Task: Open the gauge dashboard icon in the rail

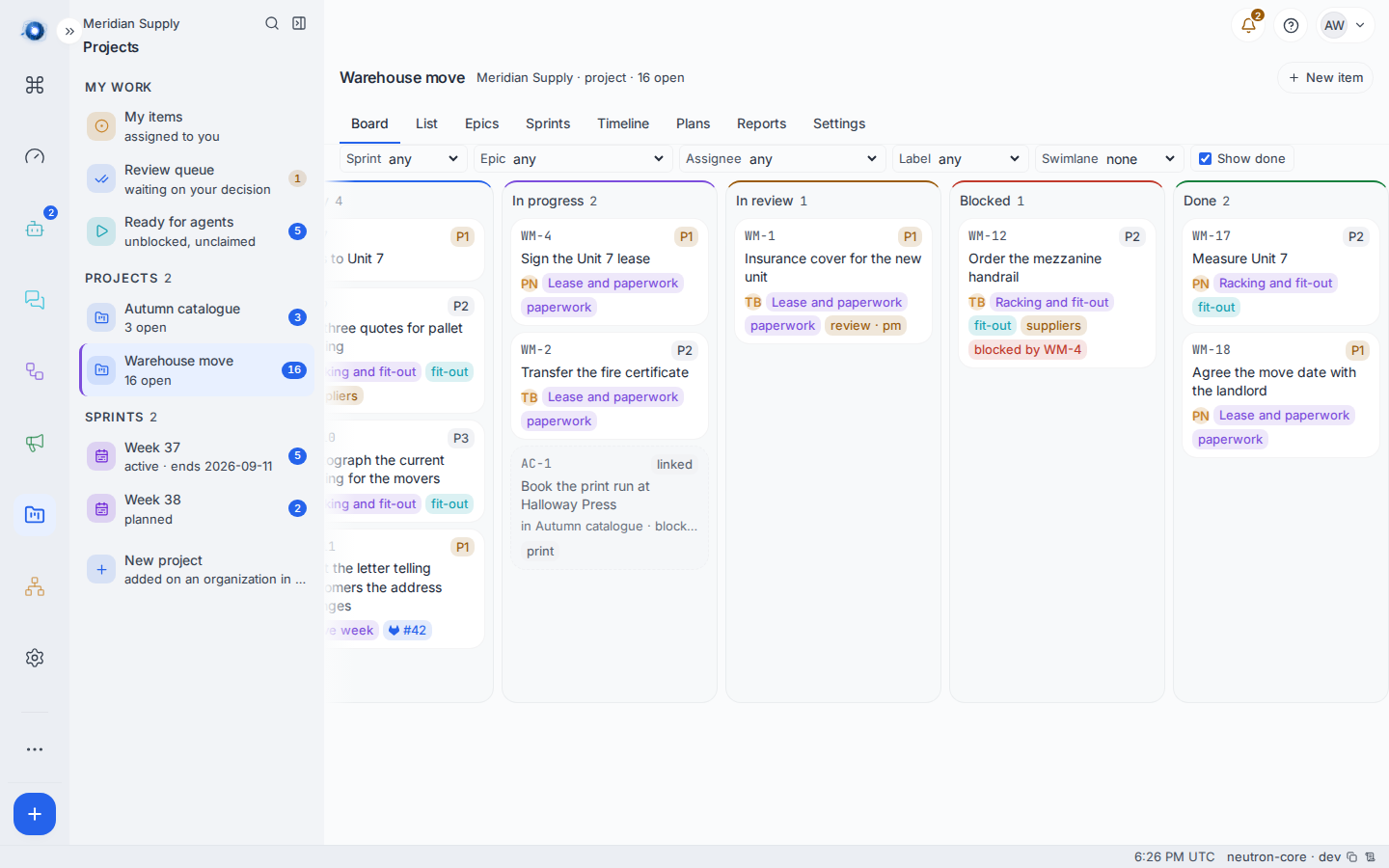Action: 35,156
